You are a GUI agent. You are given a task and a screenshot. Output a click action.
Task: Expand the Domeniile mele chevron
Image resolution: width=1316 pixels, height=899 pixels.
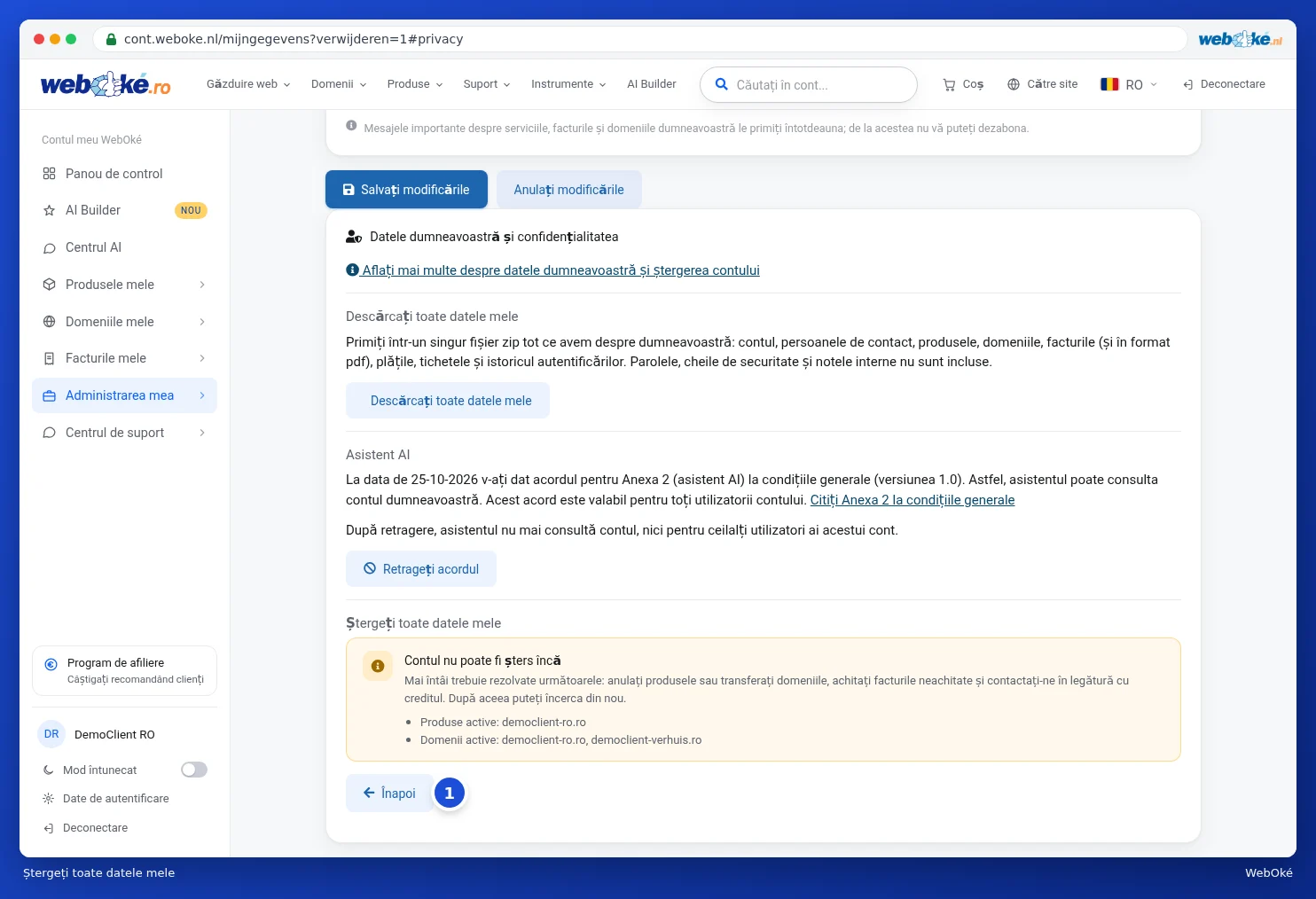[x=202, y=322]
